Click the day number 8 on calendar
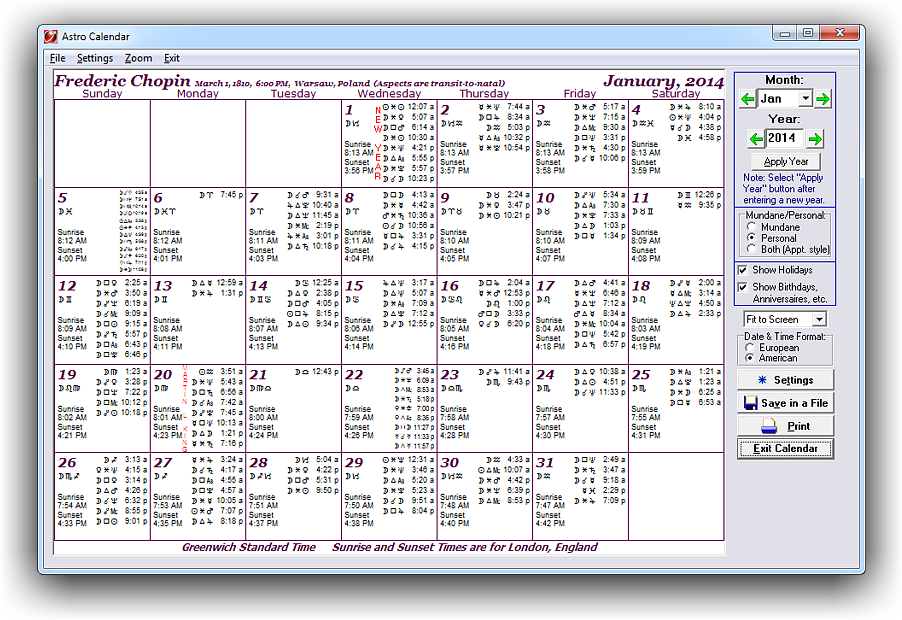This screenshot has width=902, height=620. point(349,198)
